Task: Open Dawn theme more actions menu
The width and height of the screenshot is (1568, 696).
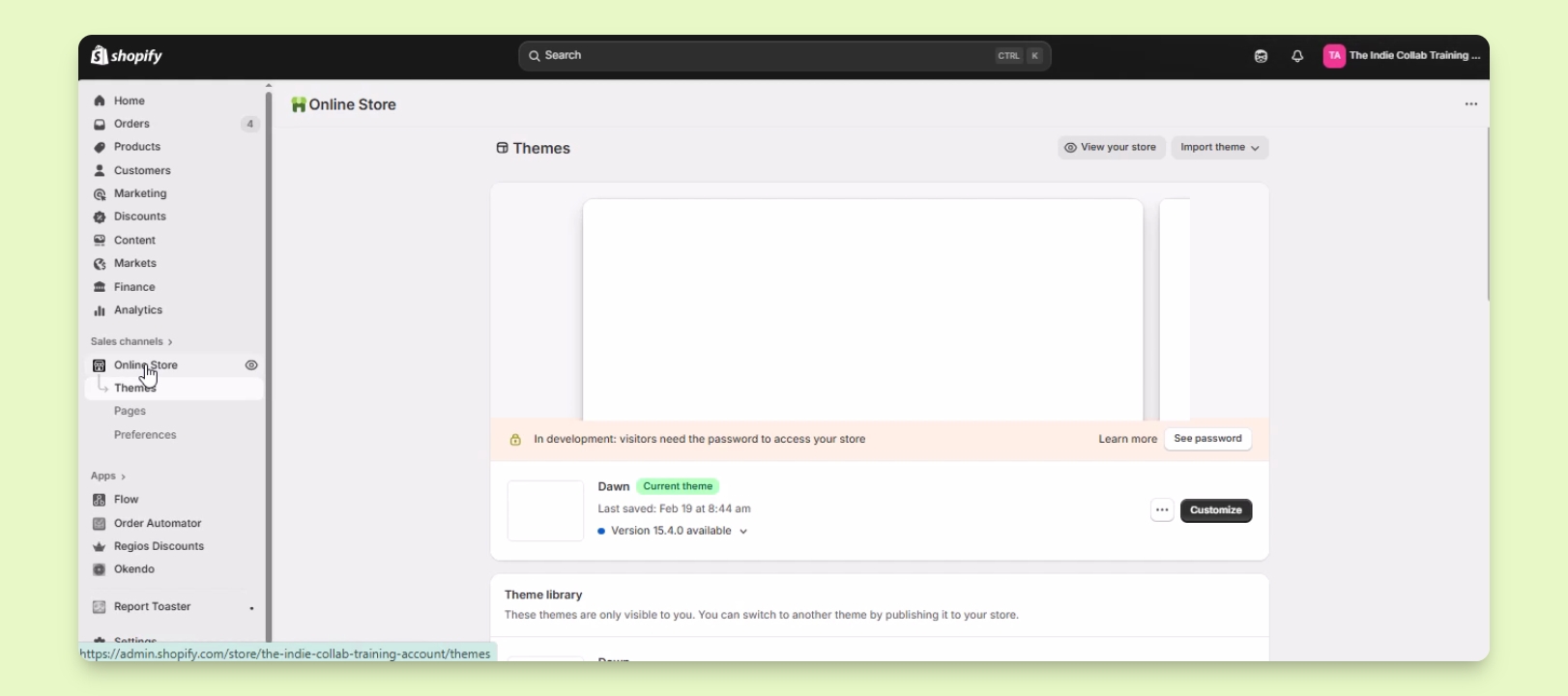Action: pyautogui.click(x=1162, y=510)
